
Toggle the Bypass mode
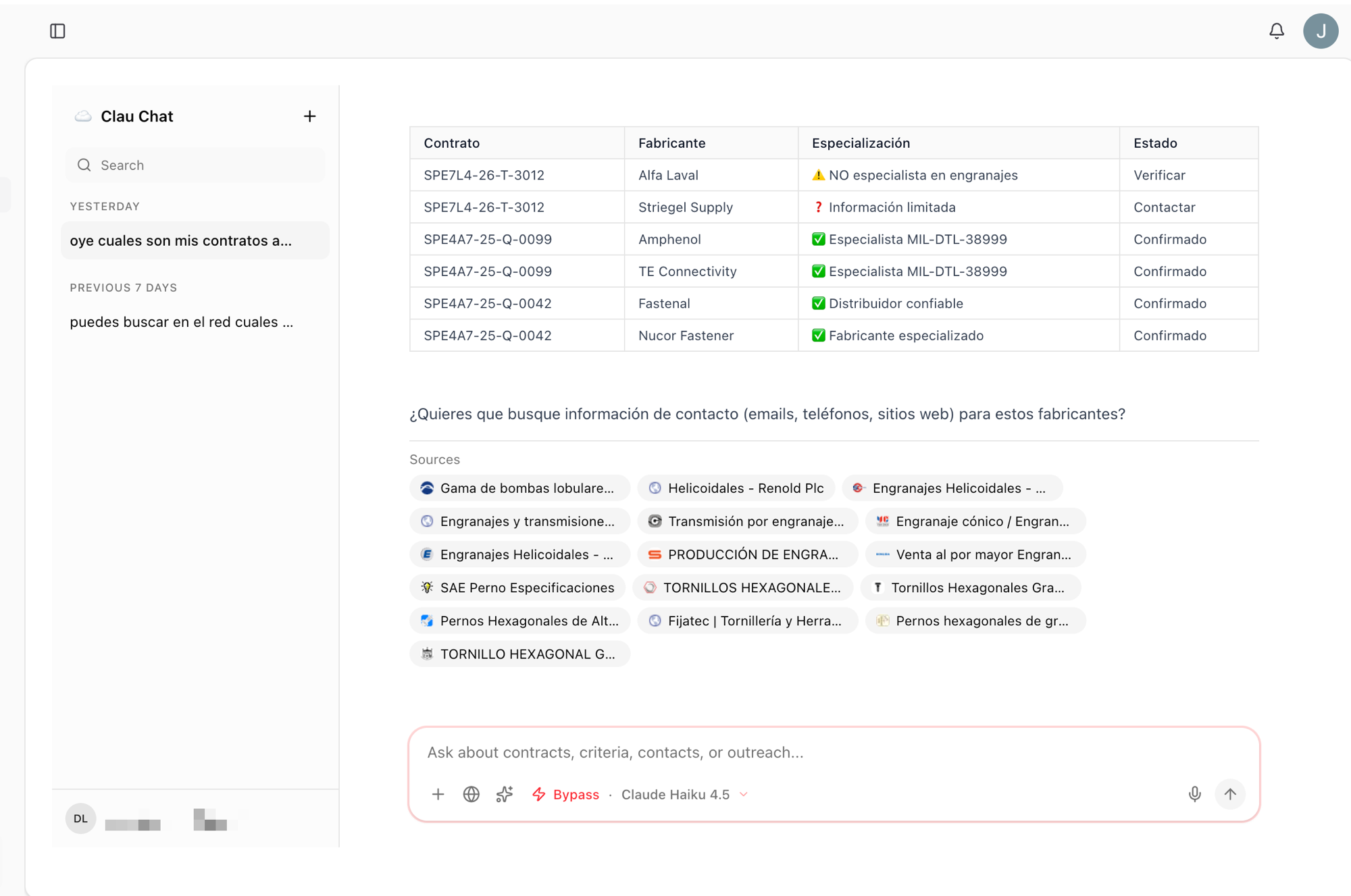click(565, 794)
